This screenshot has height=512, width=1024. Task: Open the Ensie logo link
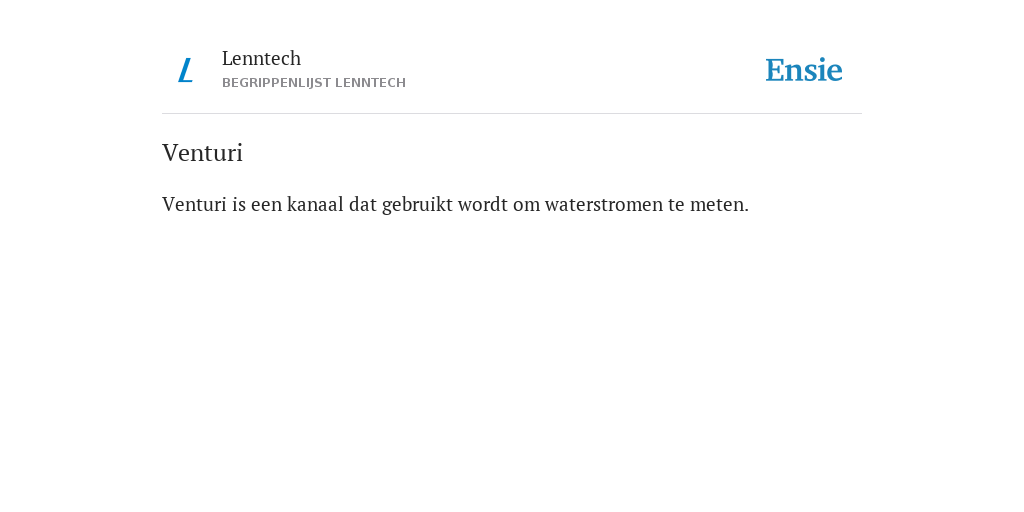click(804, 70)
